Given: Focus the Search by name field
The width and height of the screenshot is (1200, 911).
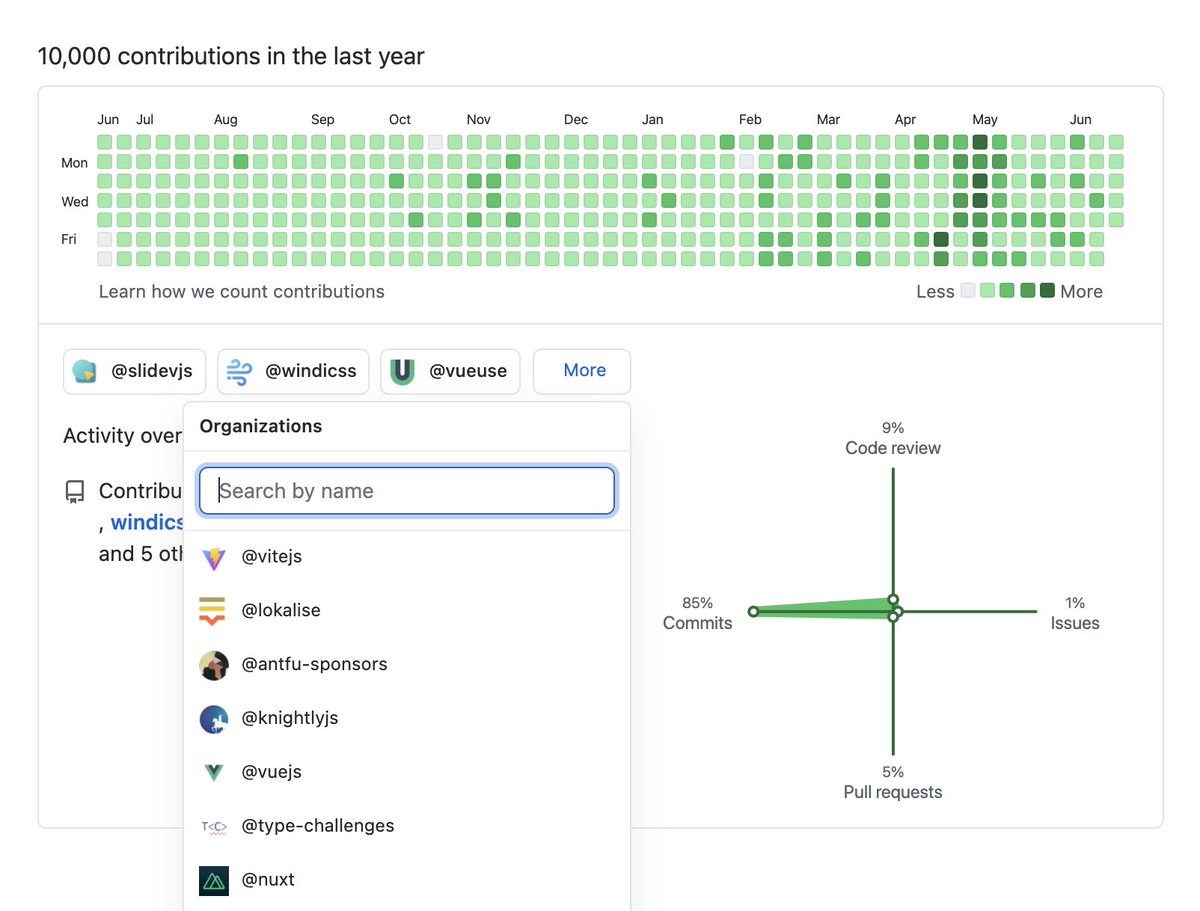Looking at the screenshot, I should [407, 491].
